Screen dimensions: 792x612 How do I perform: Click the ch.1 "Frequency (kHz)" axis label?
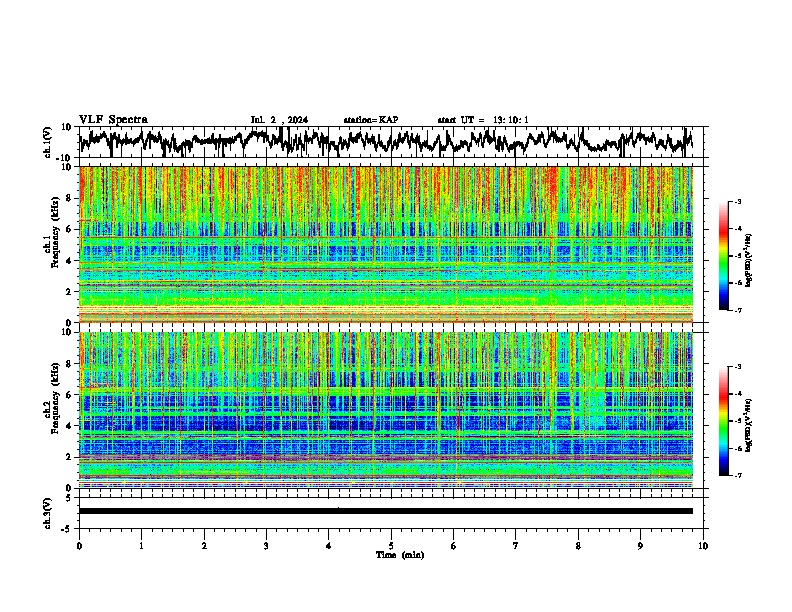tap(54, 233)
